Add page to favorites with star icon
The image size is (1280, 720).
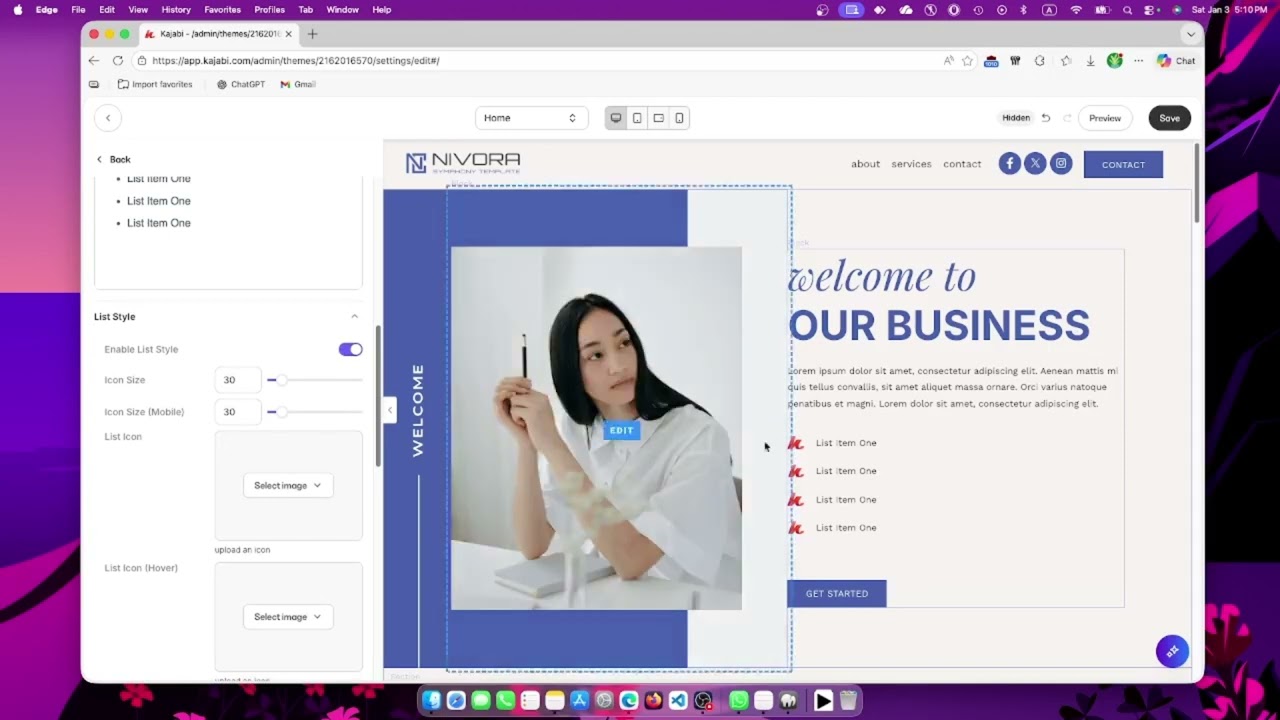pyautogui.click(x=967, y=61)
